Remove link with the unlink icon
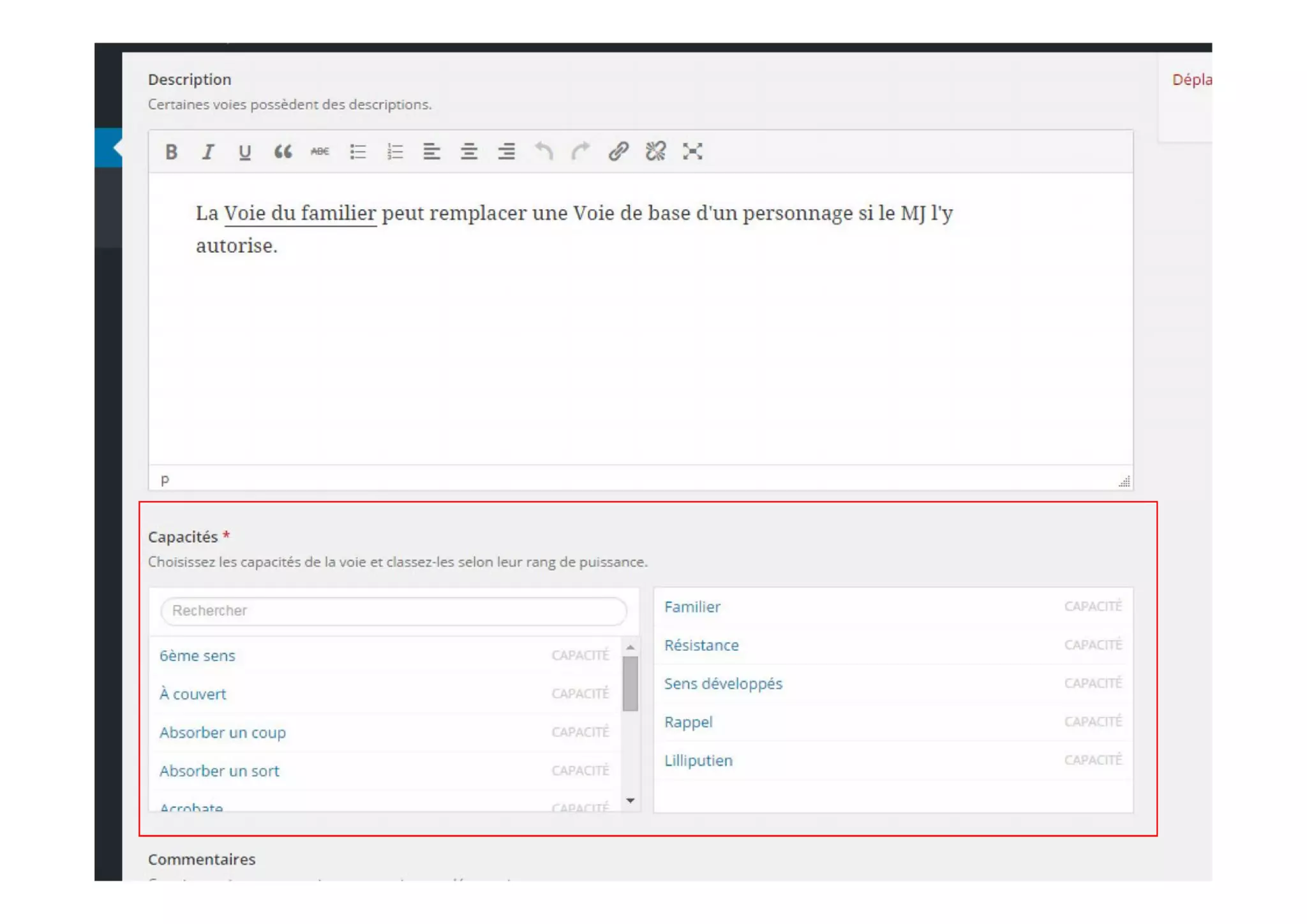 tap(655, 152)
